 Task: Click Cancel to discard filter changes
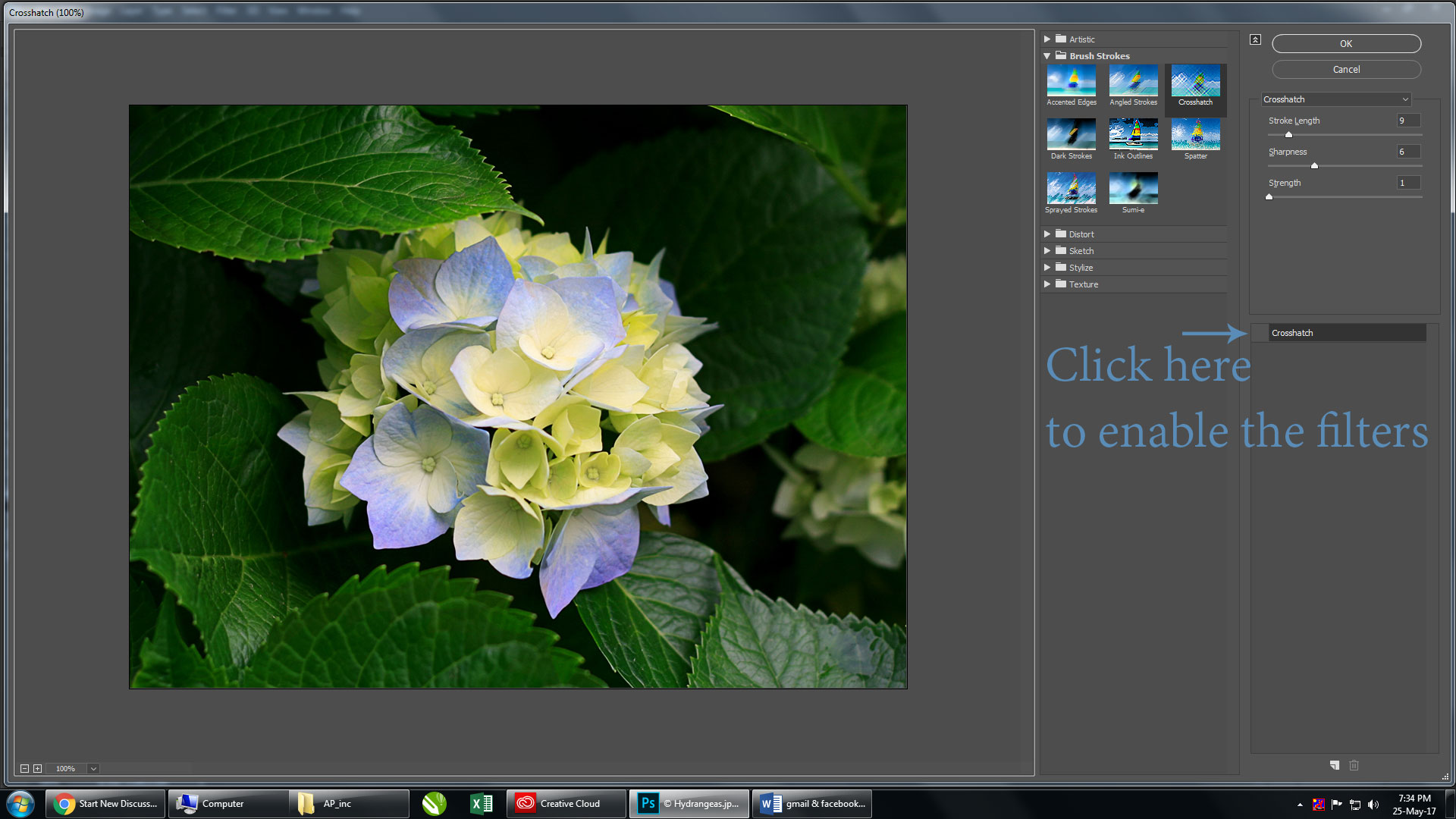1346,69
